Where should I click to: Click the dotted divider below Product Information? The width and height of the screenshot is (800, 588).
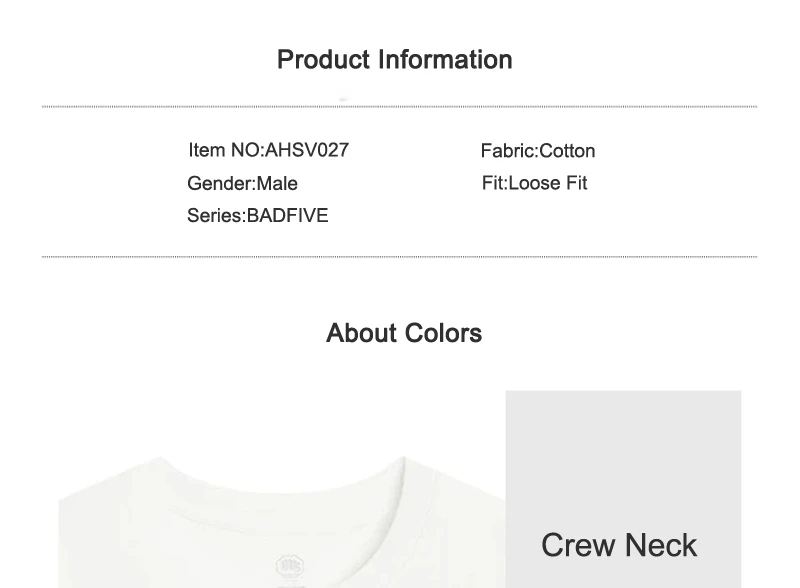point(399,107)
